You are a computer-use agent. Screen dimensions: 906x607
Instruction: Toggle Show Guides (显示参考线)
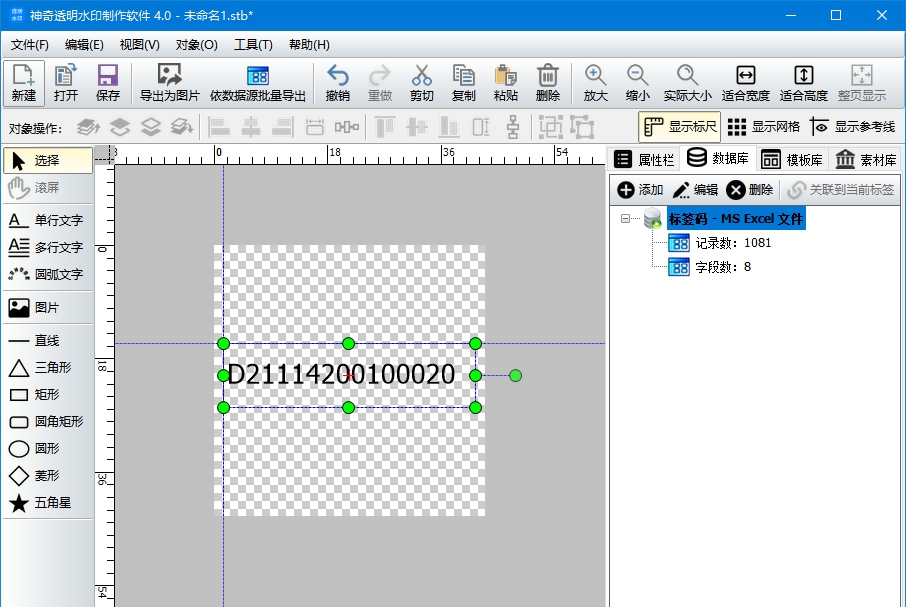(853, 127)
